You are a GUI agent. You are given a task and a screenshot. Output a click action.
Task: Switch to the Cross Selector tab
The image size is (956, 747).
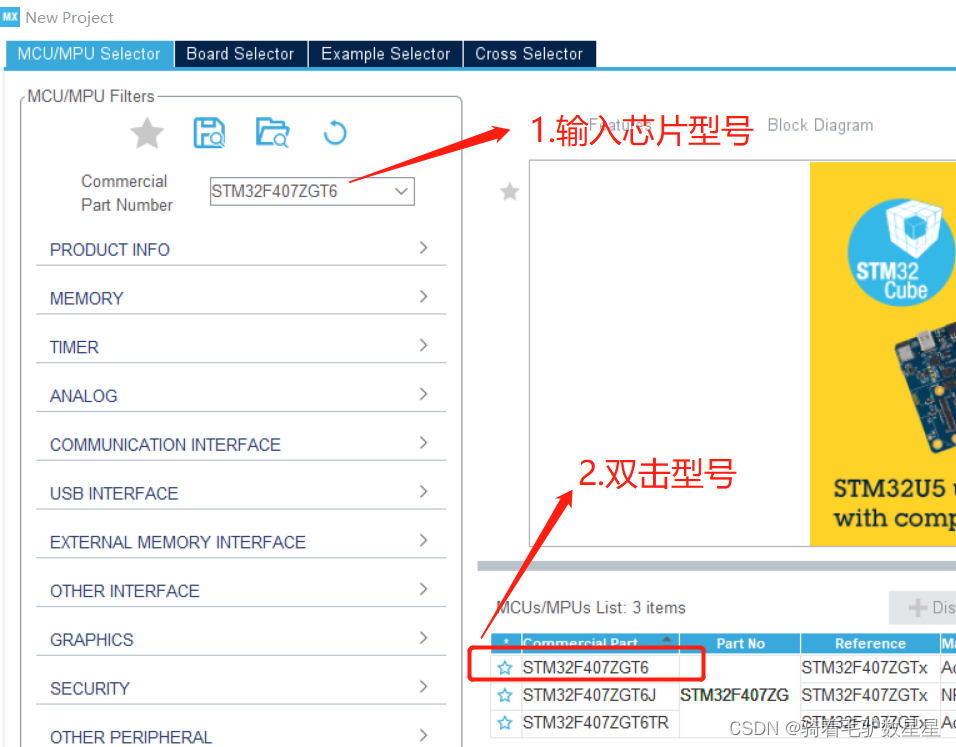pyautogui.click(x=529, y=54)
